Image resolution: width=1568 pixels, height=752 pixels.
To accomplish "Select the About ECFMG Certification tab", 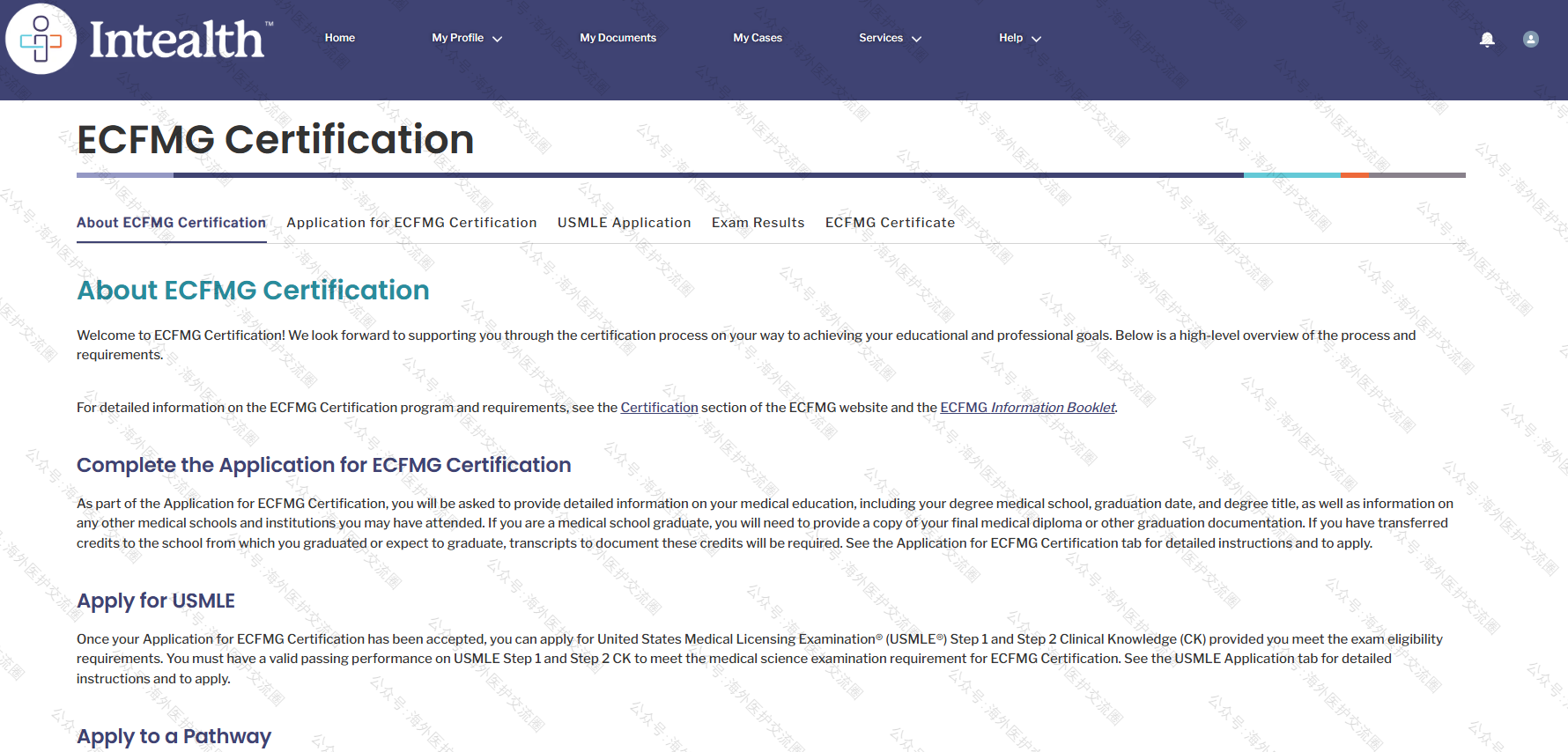I will 171,223.
